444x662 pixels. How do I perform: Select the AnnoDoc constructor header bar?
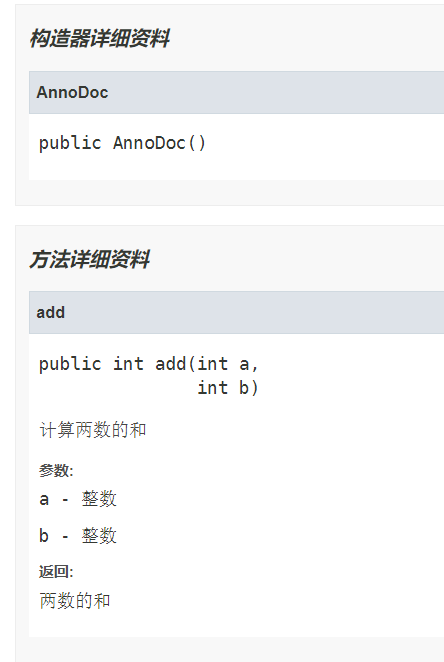[236, 92]
